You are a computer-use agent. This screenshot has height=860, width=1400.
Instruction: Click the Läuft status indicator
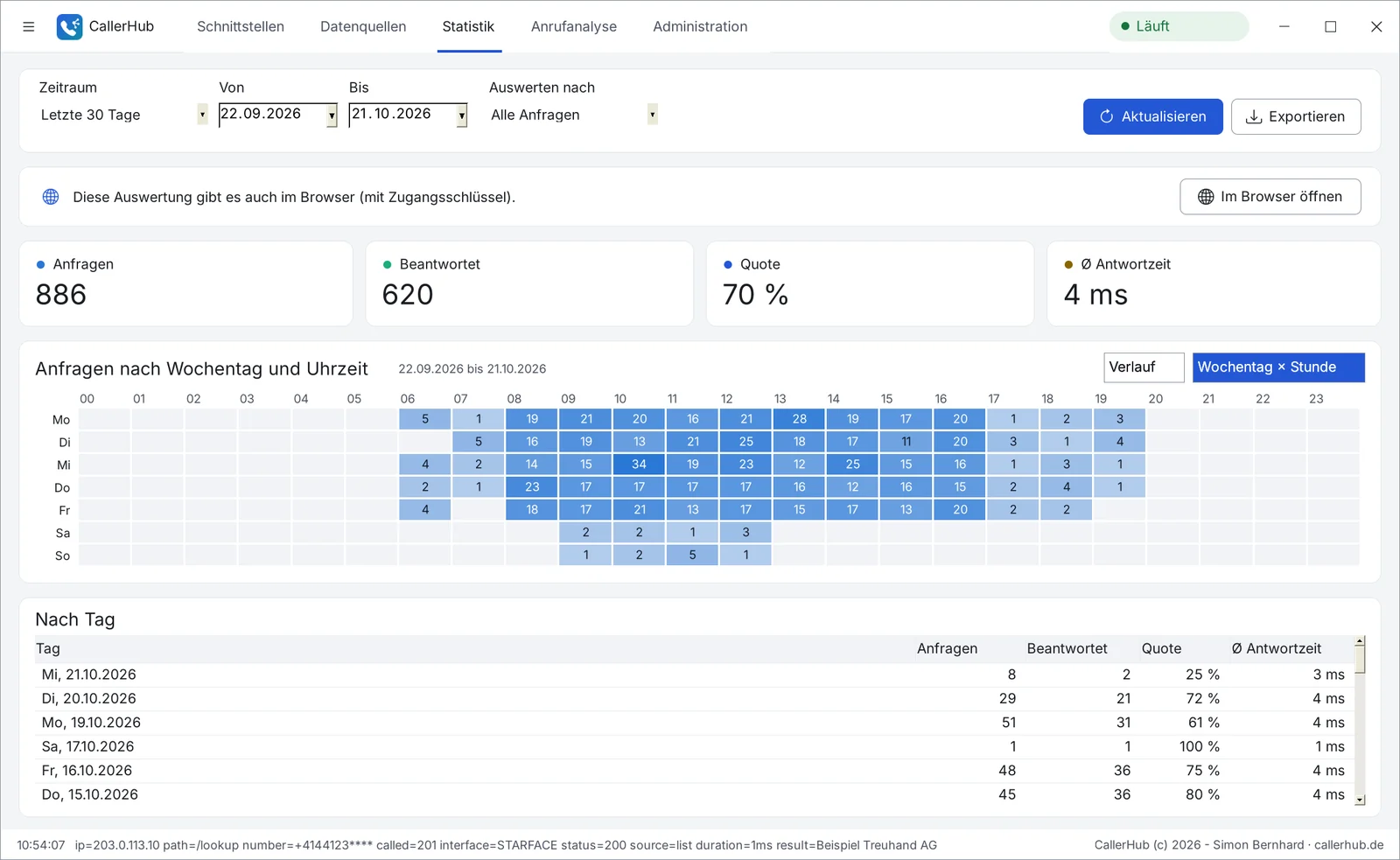tap(1179, 26)
